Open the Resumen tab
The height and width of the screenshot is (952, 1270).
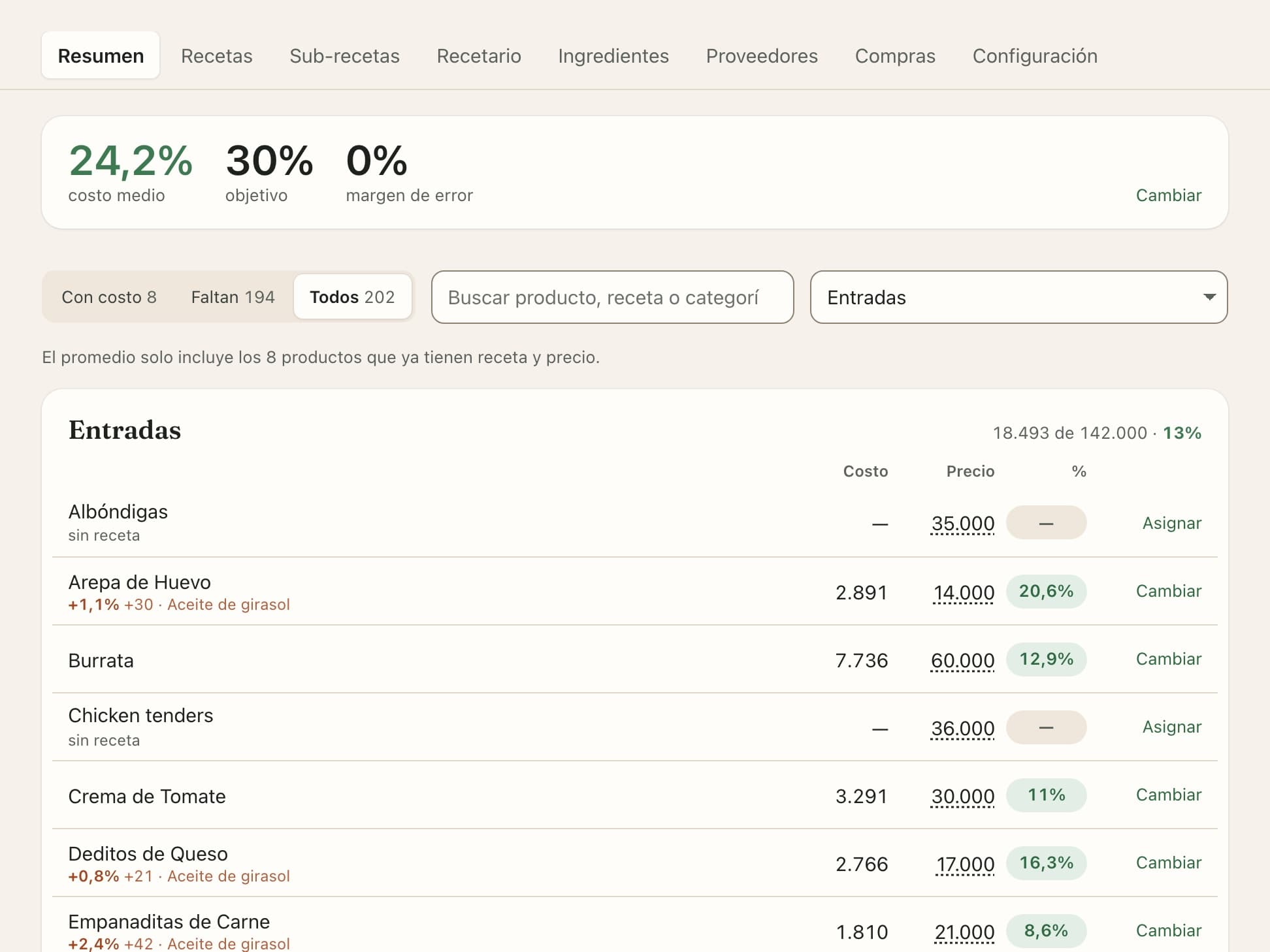pyautogui.click(x=101, y=56)
